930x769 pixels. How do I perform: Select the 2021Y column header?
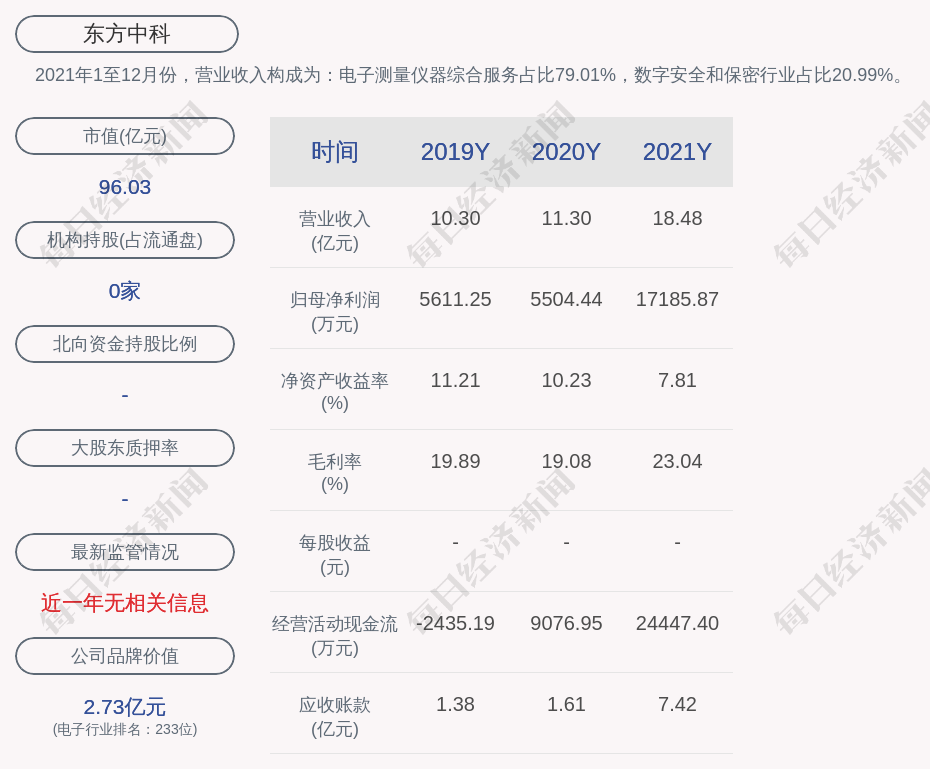pos(677,152)
